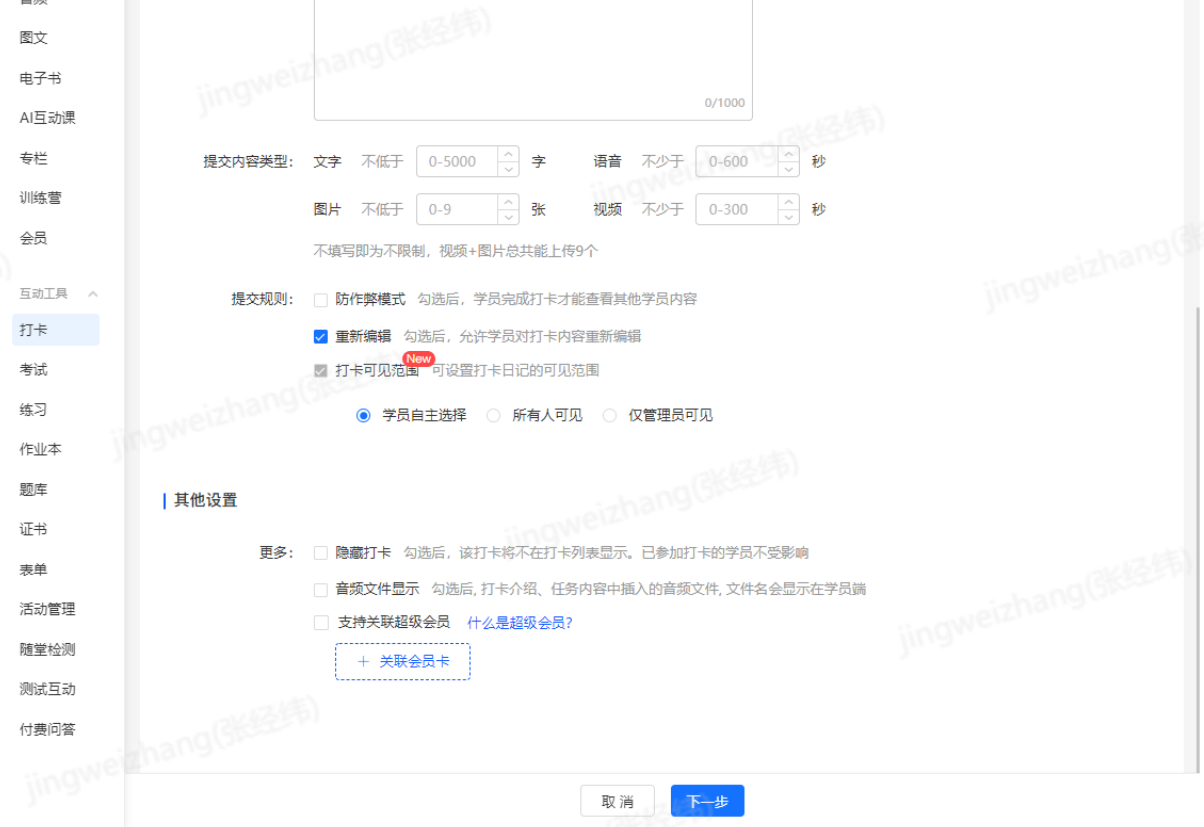Uncheck the 重新编辑 checkbox
The image size is (1204, 827).
(321, 336)
